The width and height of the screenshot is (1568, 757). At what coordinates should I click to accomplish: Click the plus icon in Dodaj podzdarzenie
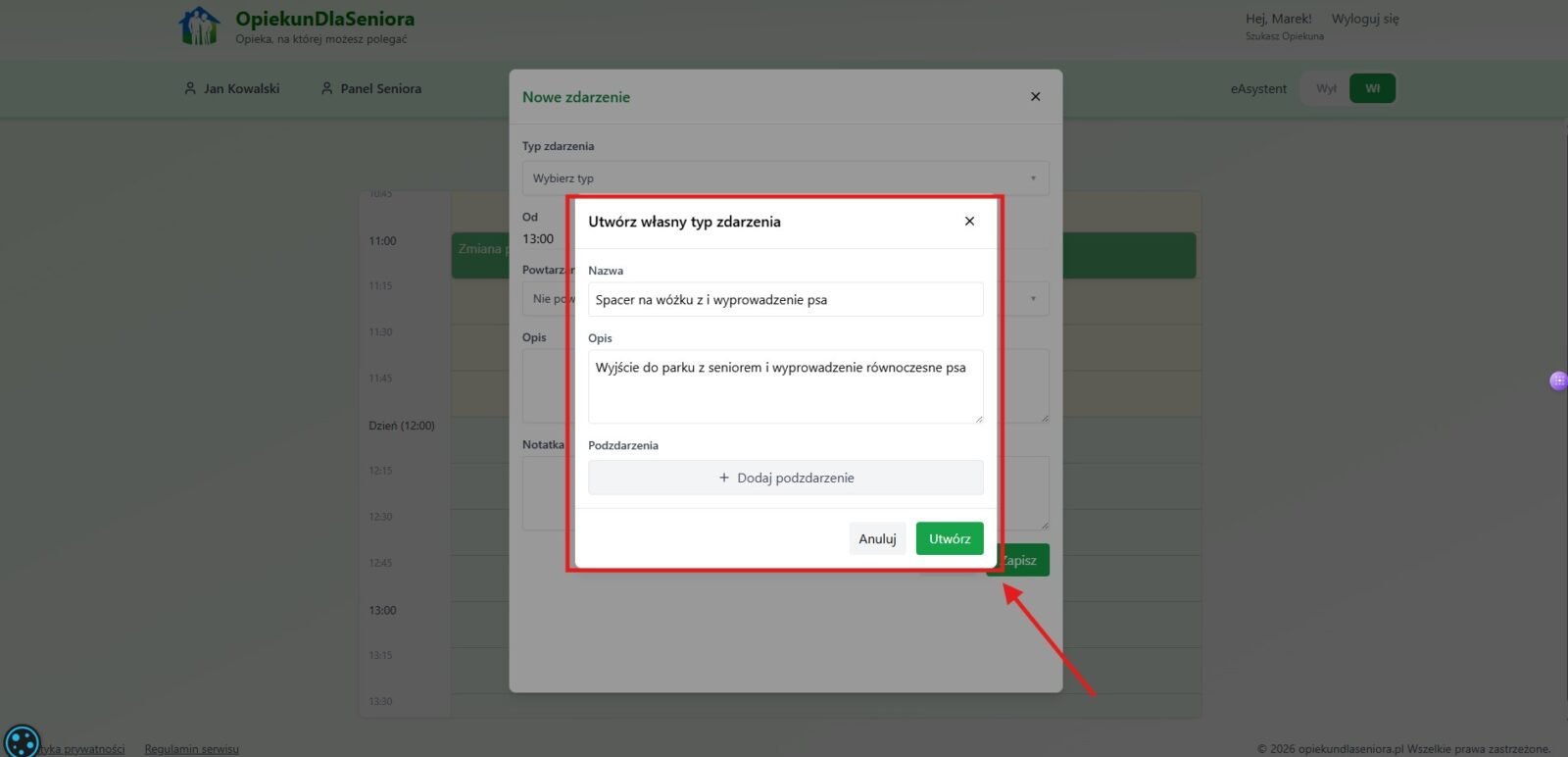[724, 479]
